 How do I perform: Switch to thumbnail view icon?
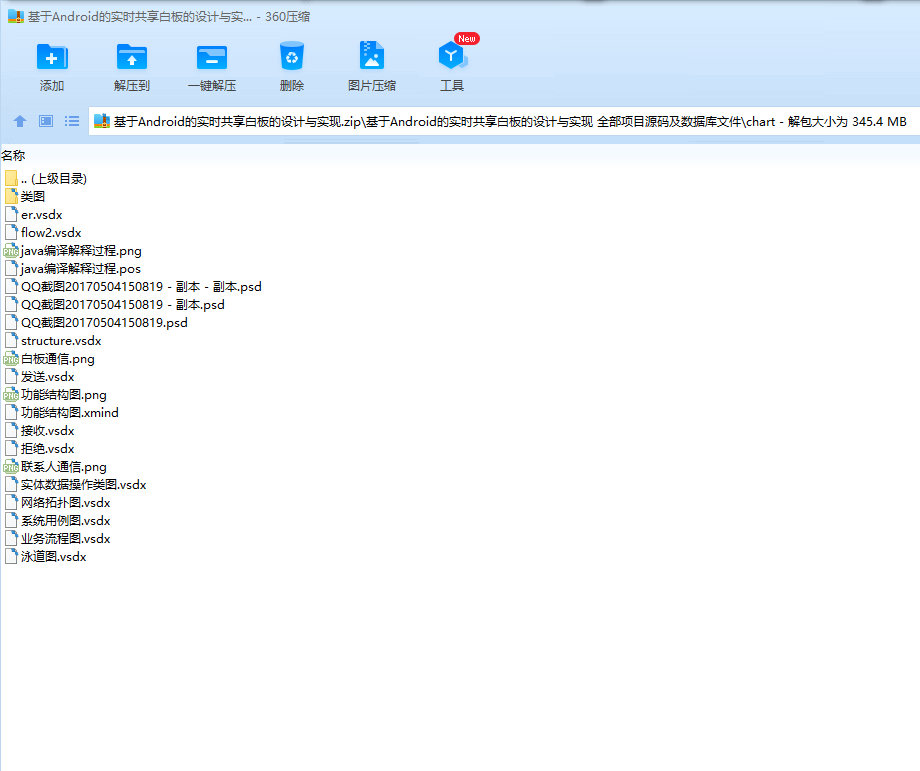[46, 121]
